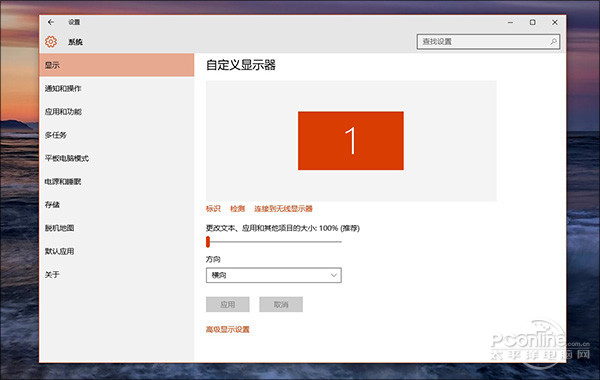Click the 标识 link
Screen dimensions: 600x380
[213, 209]
